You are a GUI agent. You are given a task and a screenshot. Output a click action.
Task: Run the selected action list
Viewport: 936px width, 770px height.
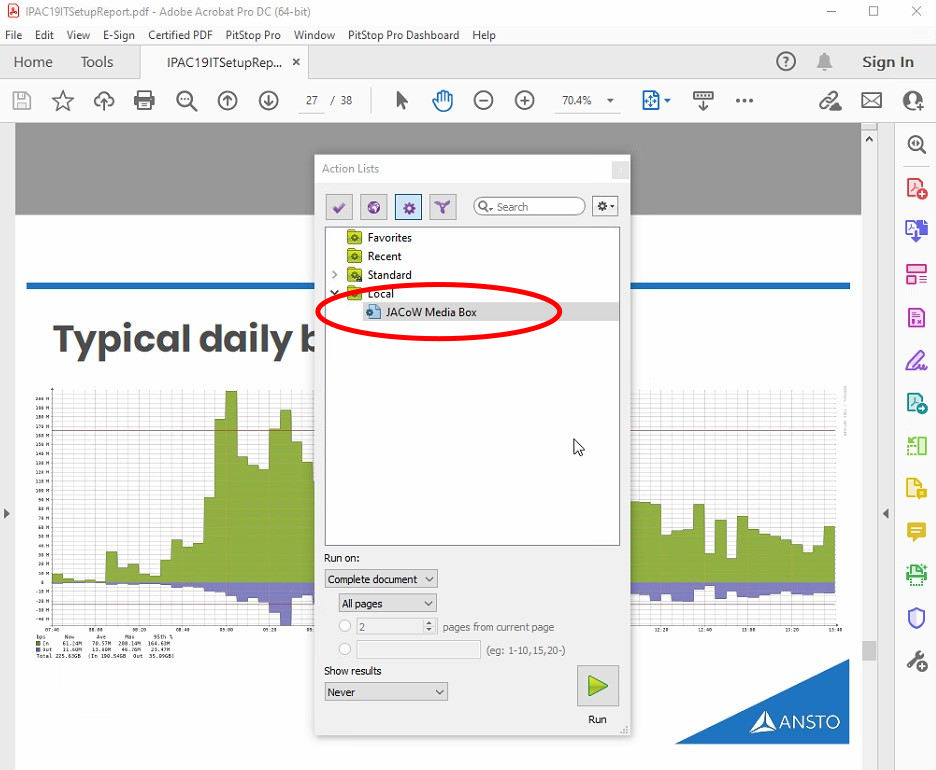[597, 686]
